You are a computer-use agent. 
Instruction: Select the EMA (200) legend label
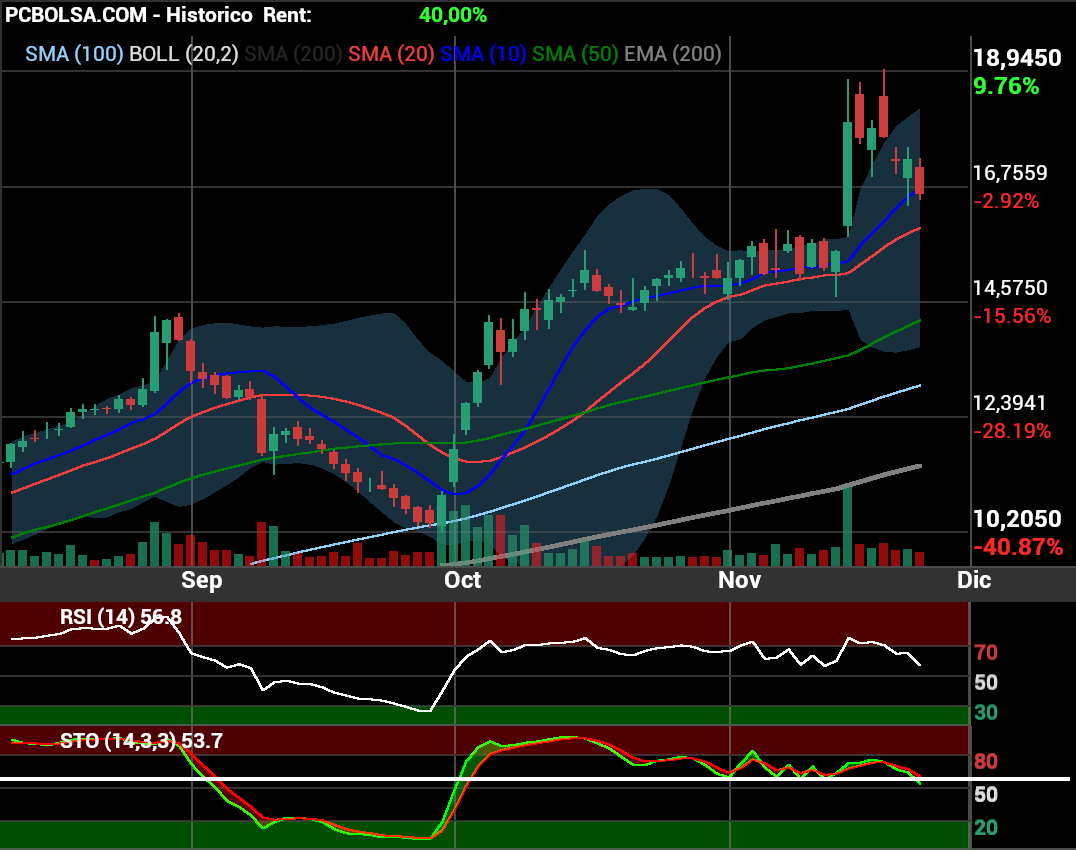click(x=672, y=54)
